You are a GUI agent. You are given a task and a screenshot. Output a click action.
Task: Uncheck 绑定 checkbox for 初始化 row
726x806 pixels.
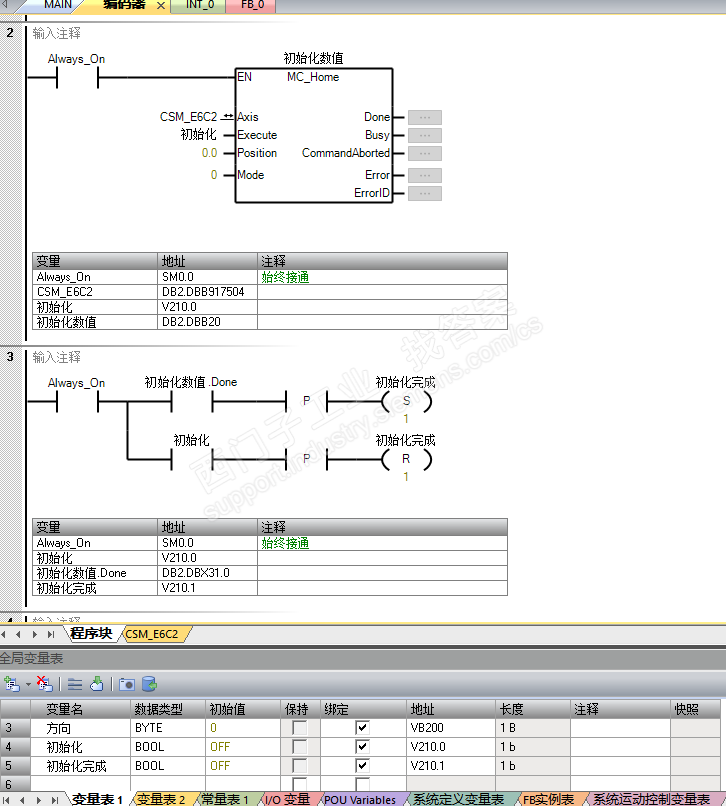[x=362, y=746]
